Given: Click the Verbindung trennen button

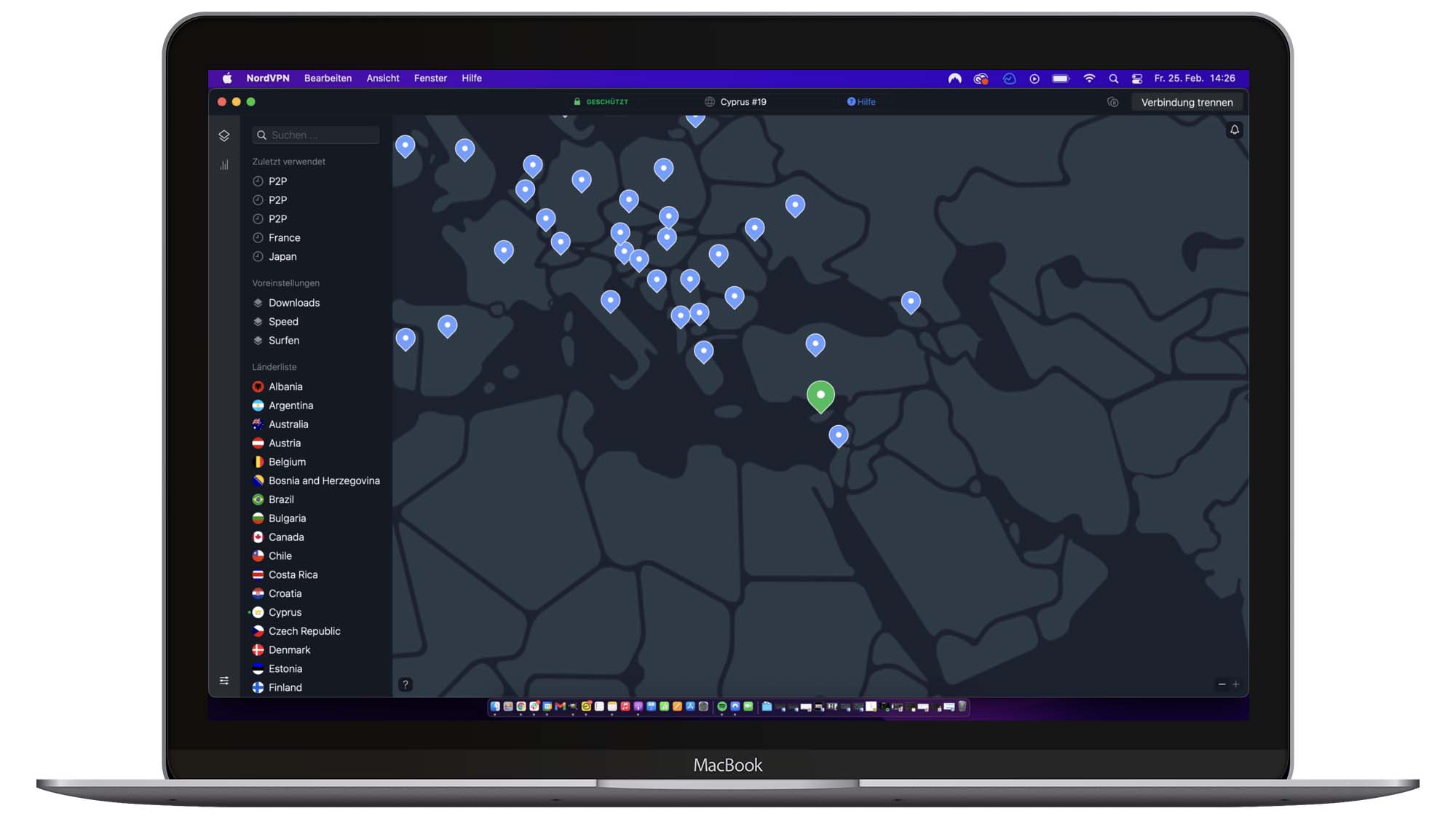Looking at the screenshot, I should [x=1186, y=102].
